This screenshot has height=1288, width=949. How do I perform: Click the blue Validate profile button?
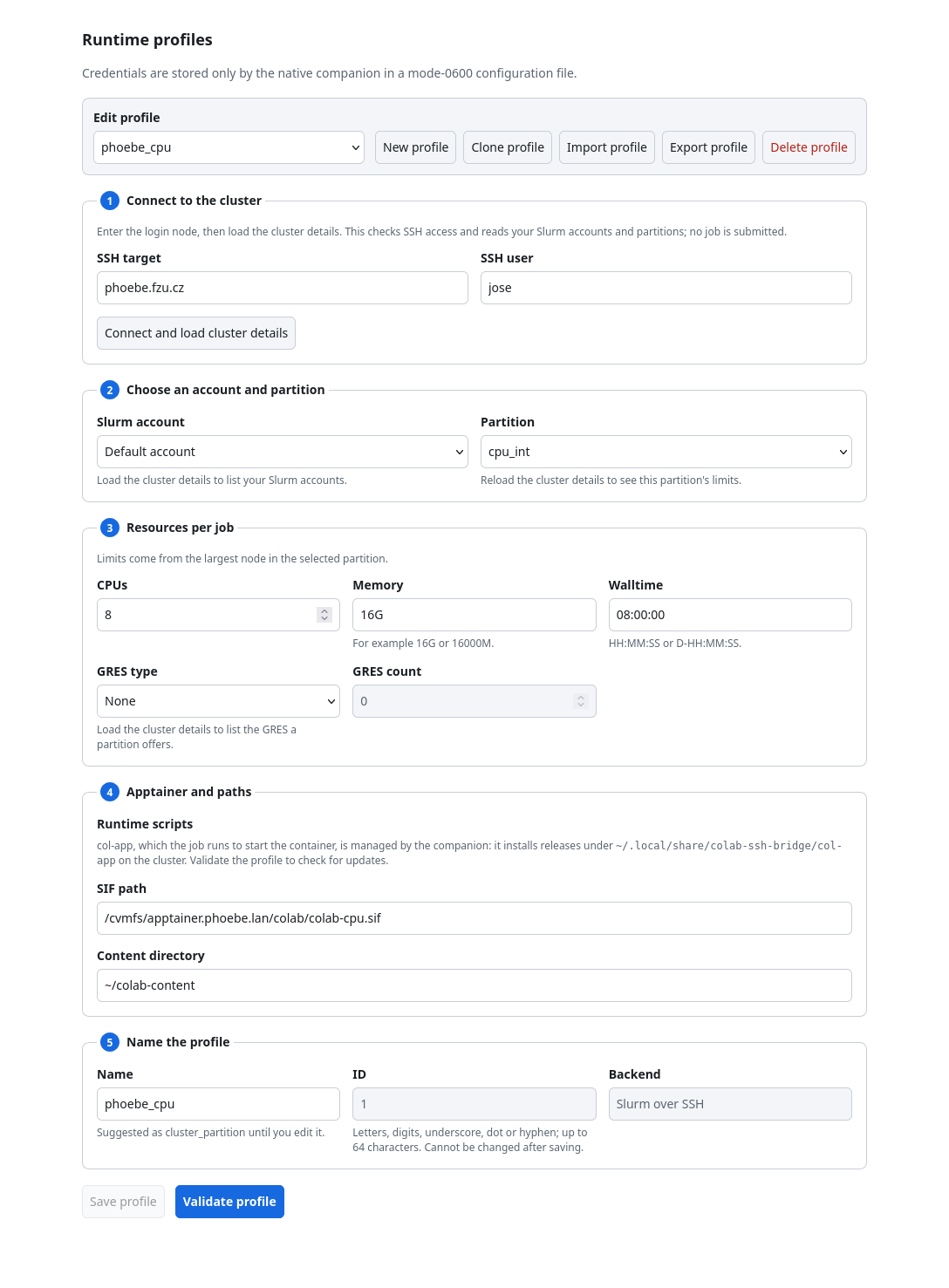point(229,1202)
